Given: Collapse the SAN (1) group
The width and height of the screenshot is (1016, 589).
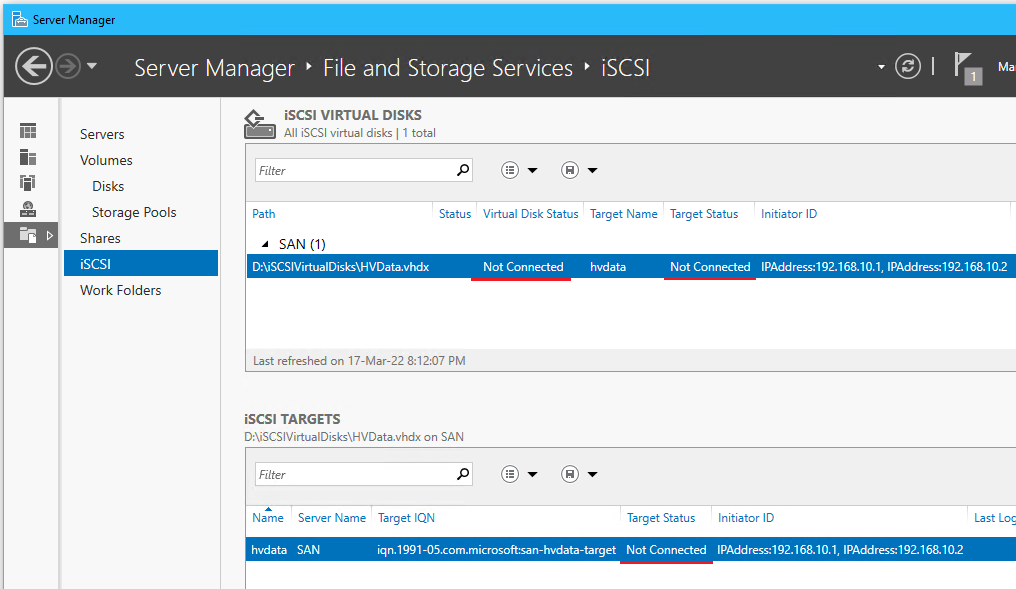Looking at the screenshot, I should (265, 244).
